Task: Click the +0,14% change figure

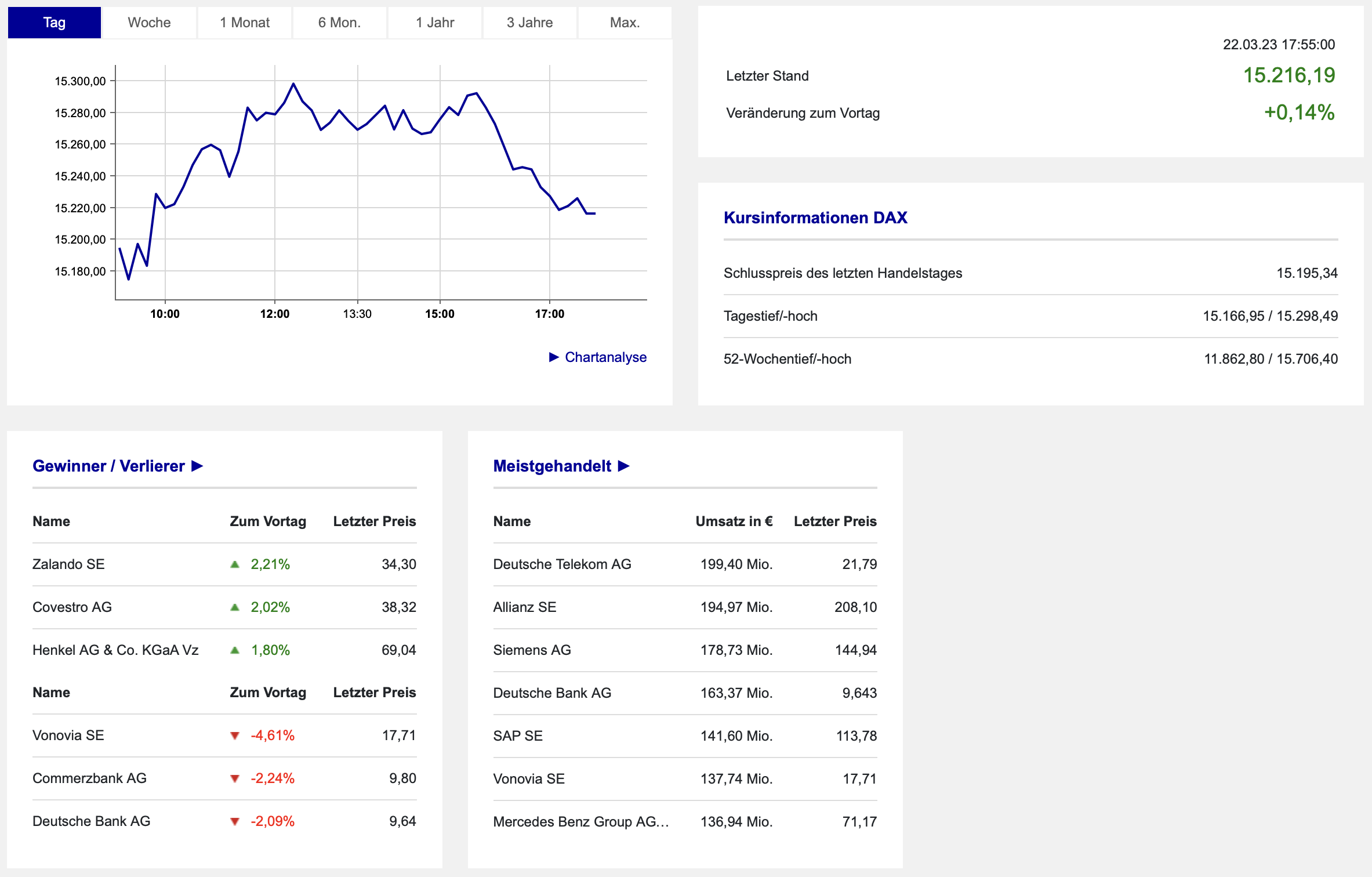Action: tap(1300, 113)
